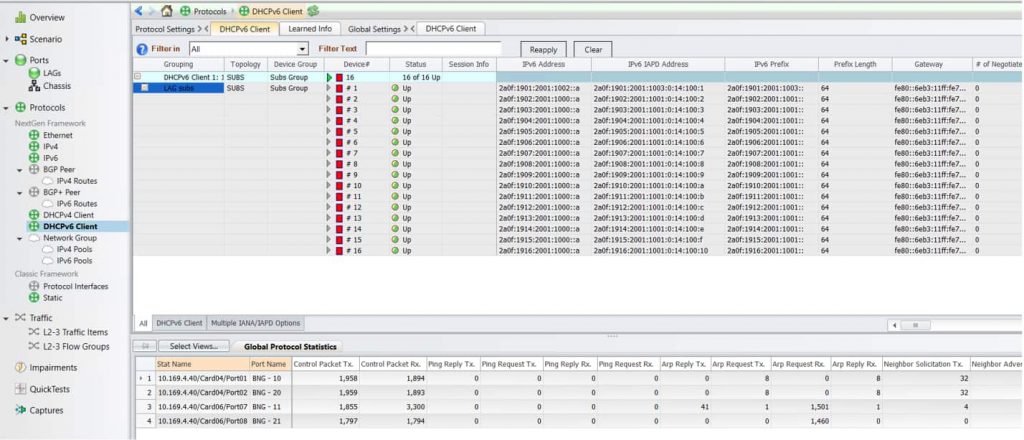
Task: Select Global Settings DHCPv6 Client tab
Action: point(451,29)
